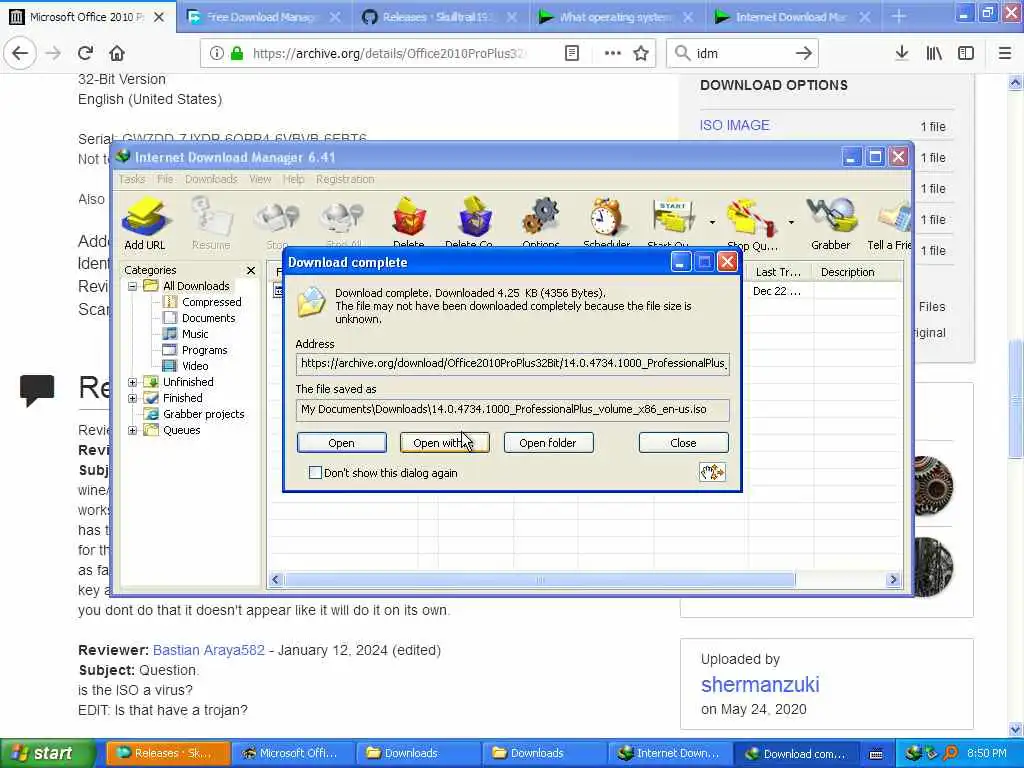Click the Resume toolbar icon in IDM
This screenshot has height=768, width=1024.
click(x=211, y=223)
